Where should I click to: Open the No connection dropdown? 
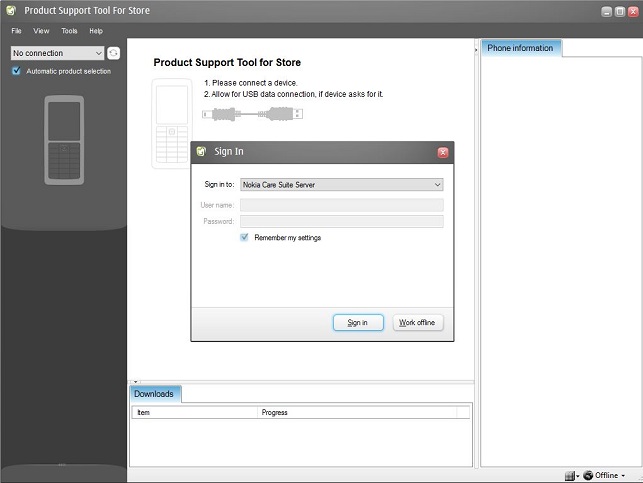pos(58,53)
